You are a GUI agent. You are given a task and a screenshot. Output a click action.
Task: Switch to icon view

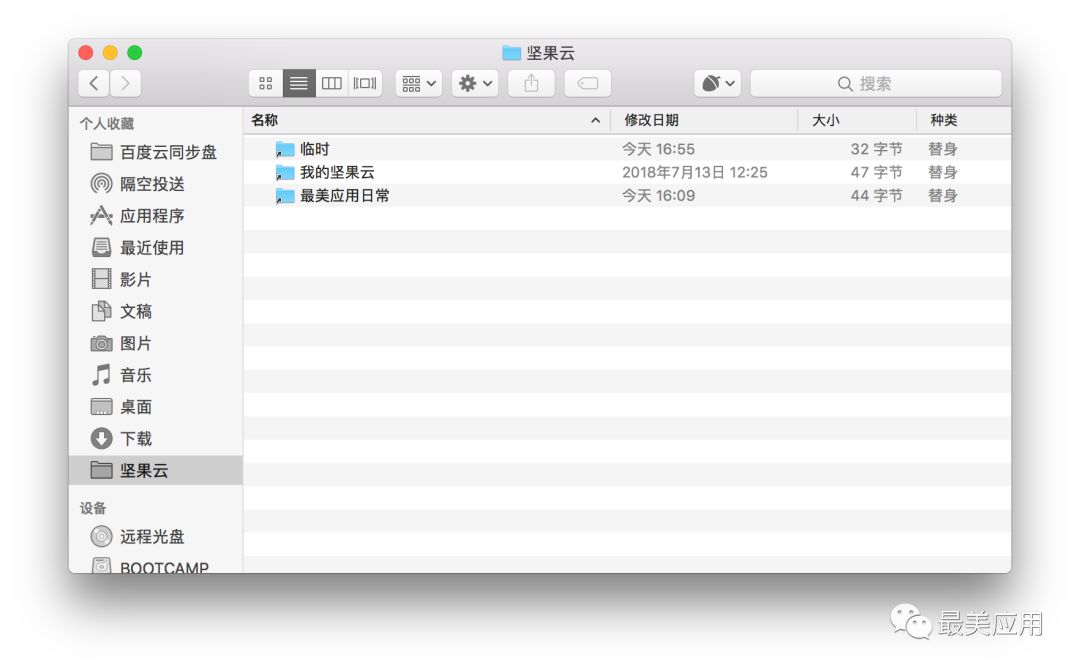coord(266,83)
